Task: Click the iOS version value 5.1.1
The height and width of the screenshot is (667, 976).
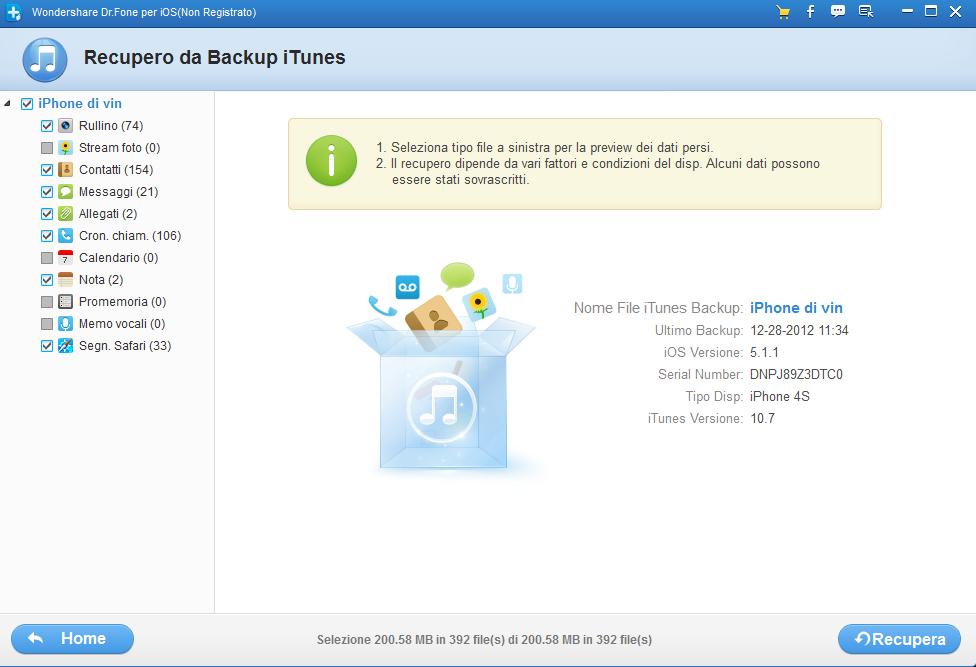Action: coord(764,352)
